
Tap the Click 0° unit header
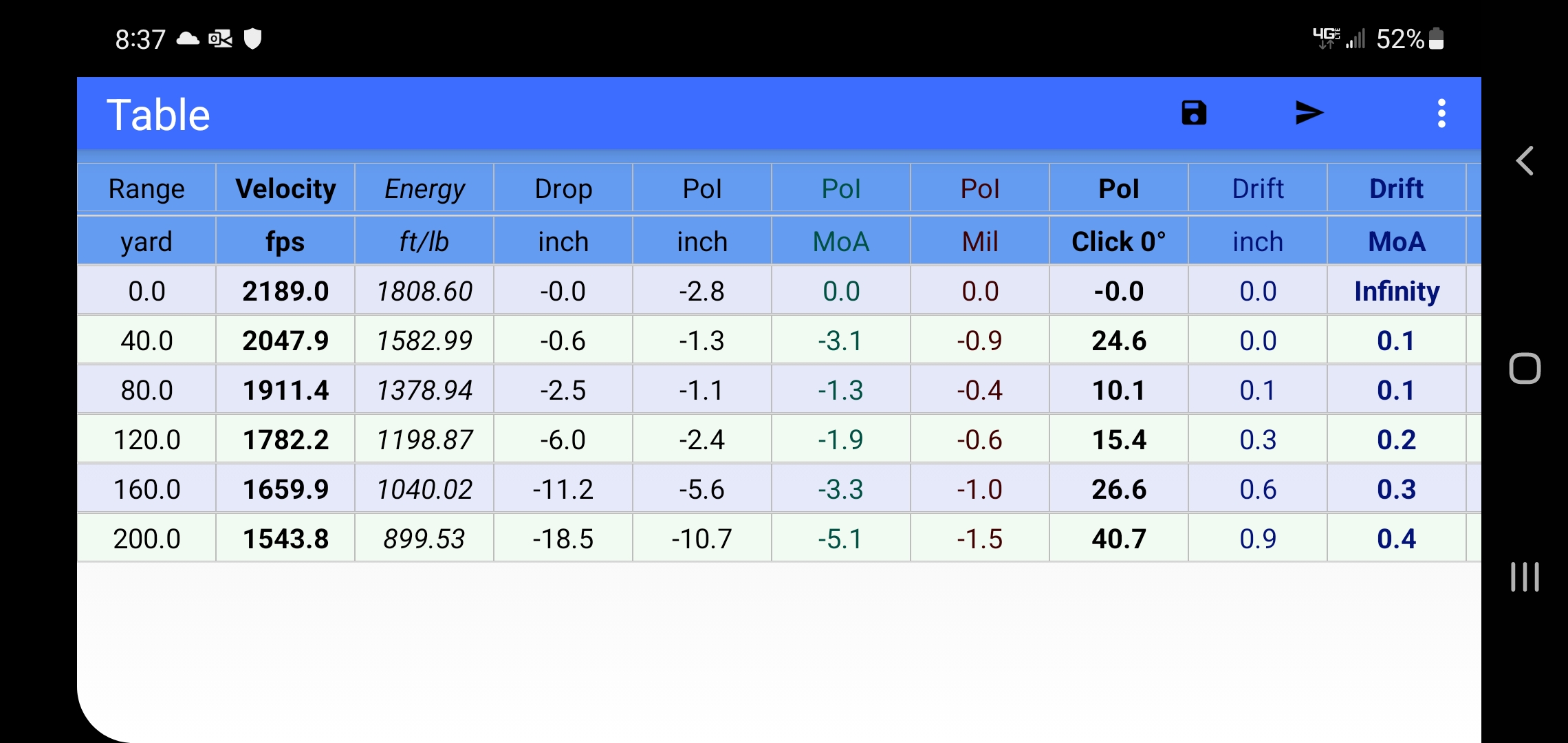pos(1119,241)
